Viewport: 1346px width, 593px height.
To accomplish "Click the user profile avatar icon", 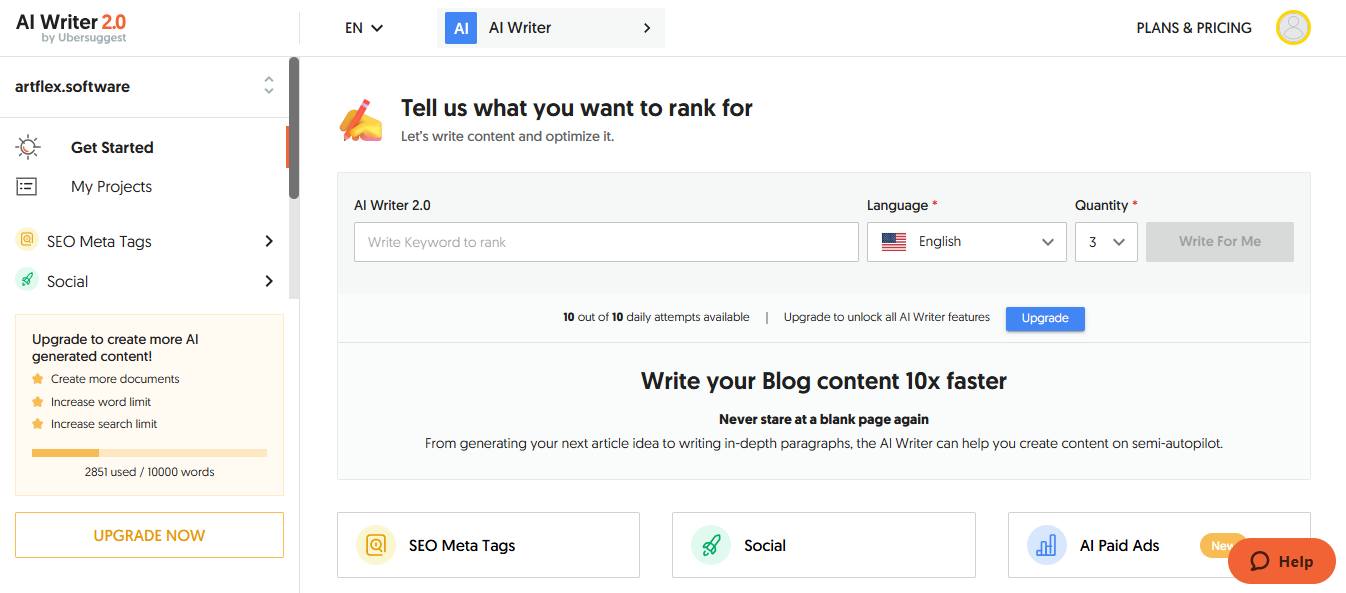I will pos(1293,28).
